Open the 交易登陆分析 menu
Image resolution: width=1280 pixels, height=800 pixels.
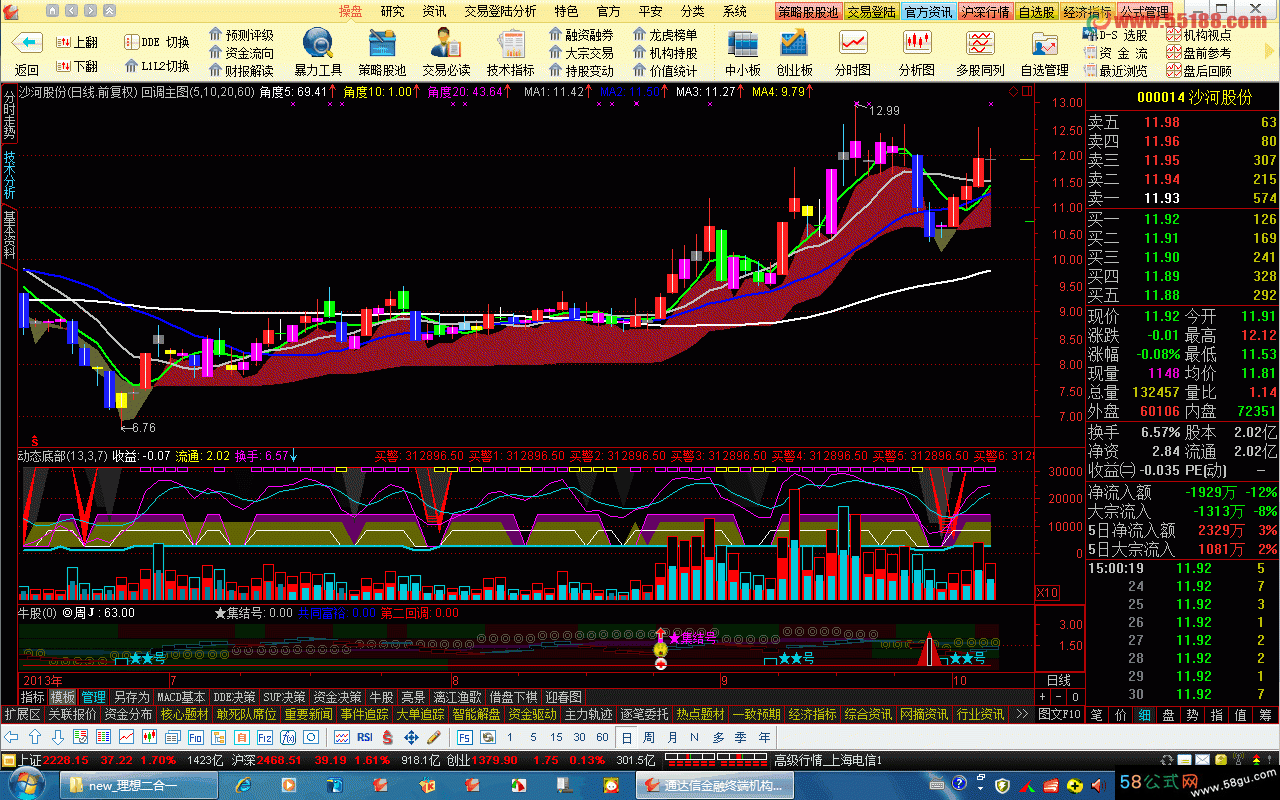click(500, 11)
